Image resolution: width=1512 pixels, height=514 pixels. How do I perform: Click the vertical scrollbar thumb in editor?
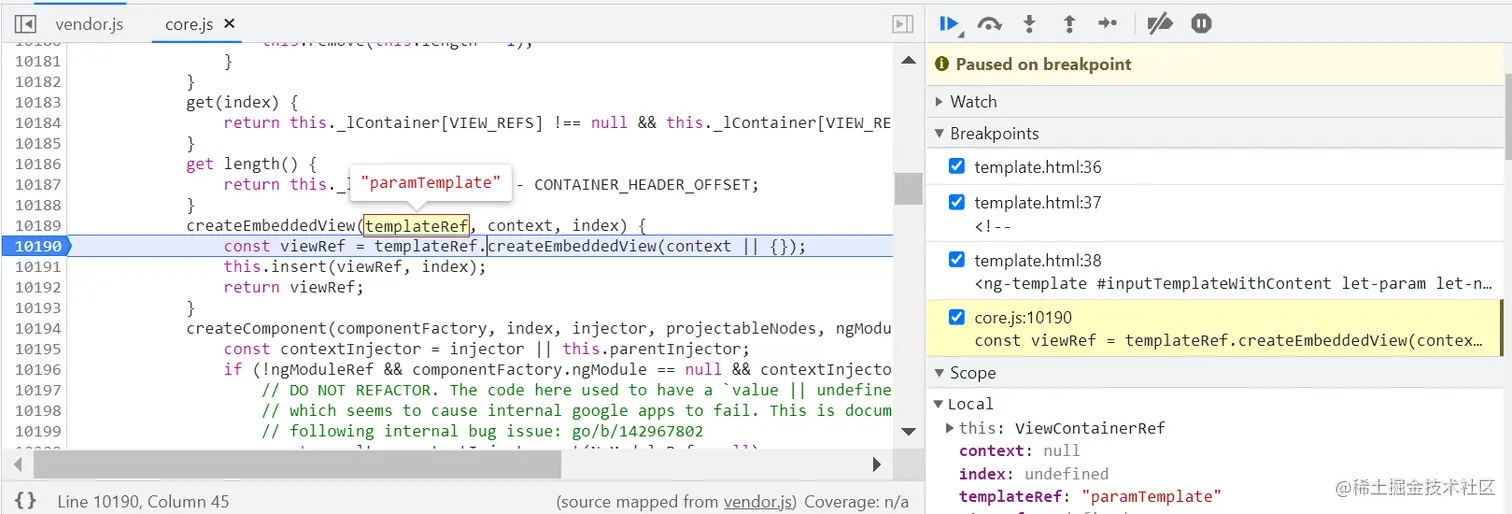click(908, 188)
